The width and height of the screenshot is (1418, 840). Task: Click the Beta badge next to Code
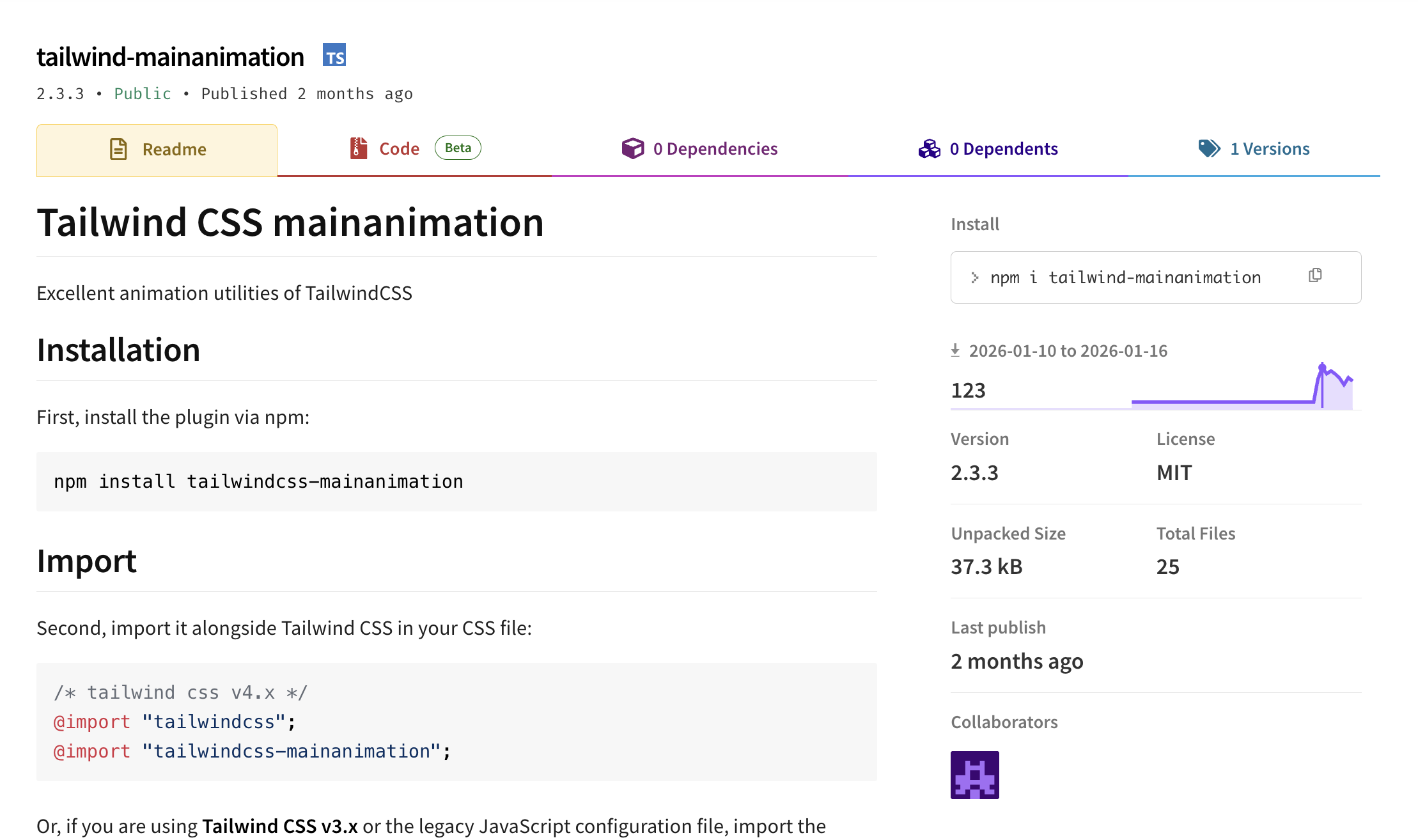pos(457,147)
